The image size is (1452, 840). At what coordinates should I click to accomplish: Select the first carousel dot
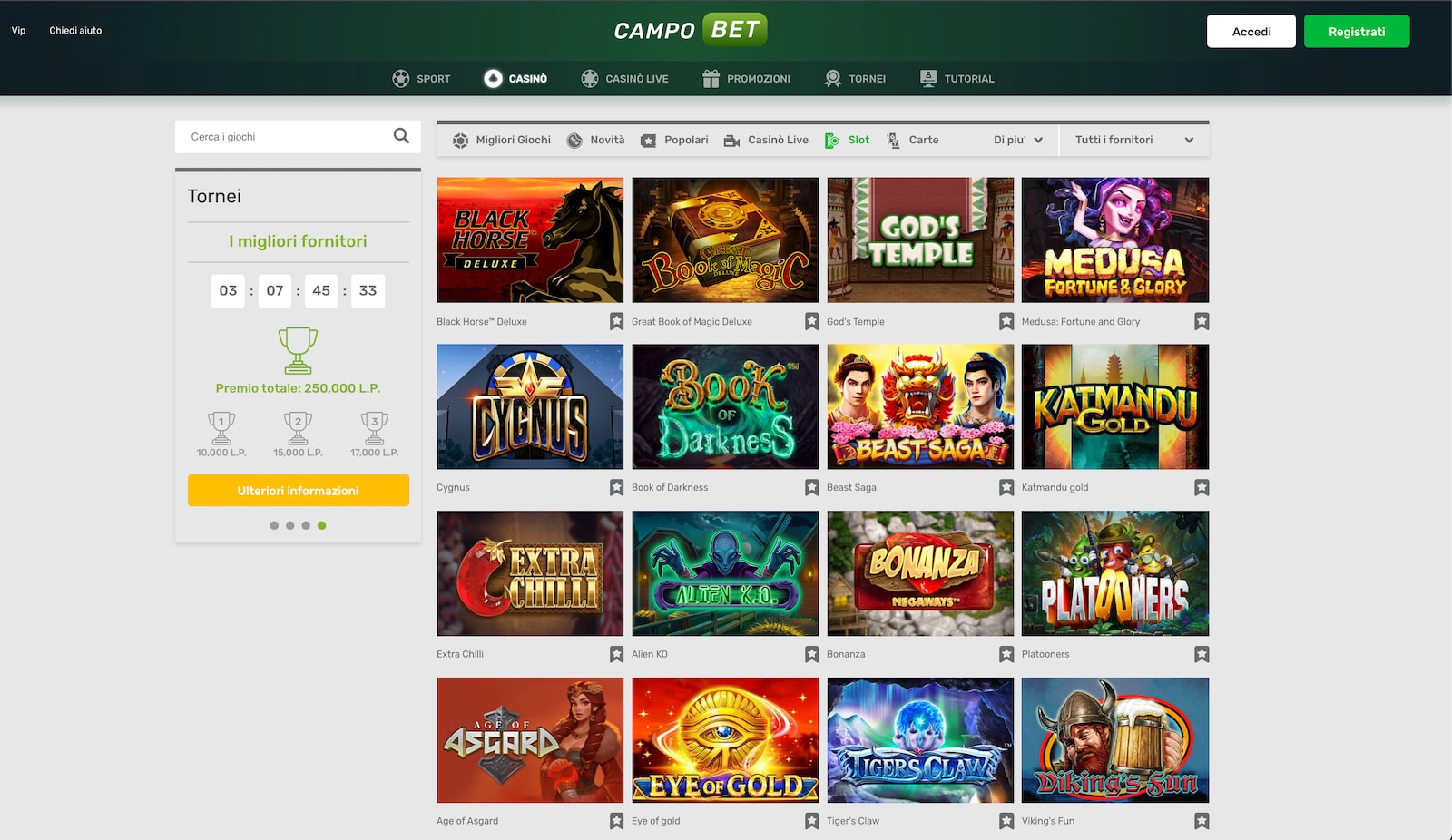274,524
